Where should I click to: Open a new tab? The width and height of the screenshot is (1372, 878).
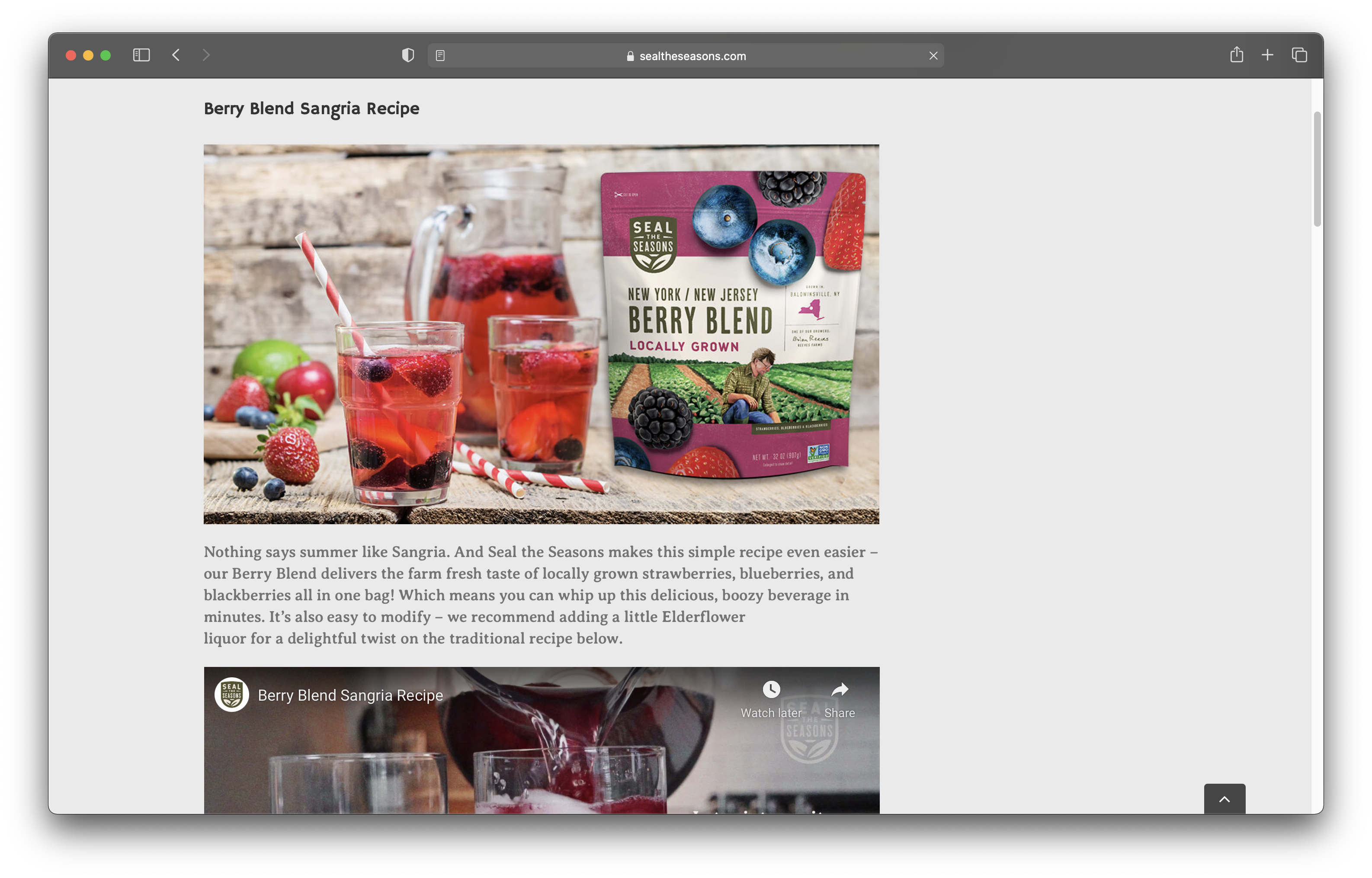pyautogui.click(x=1267, y=55)
